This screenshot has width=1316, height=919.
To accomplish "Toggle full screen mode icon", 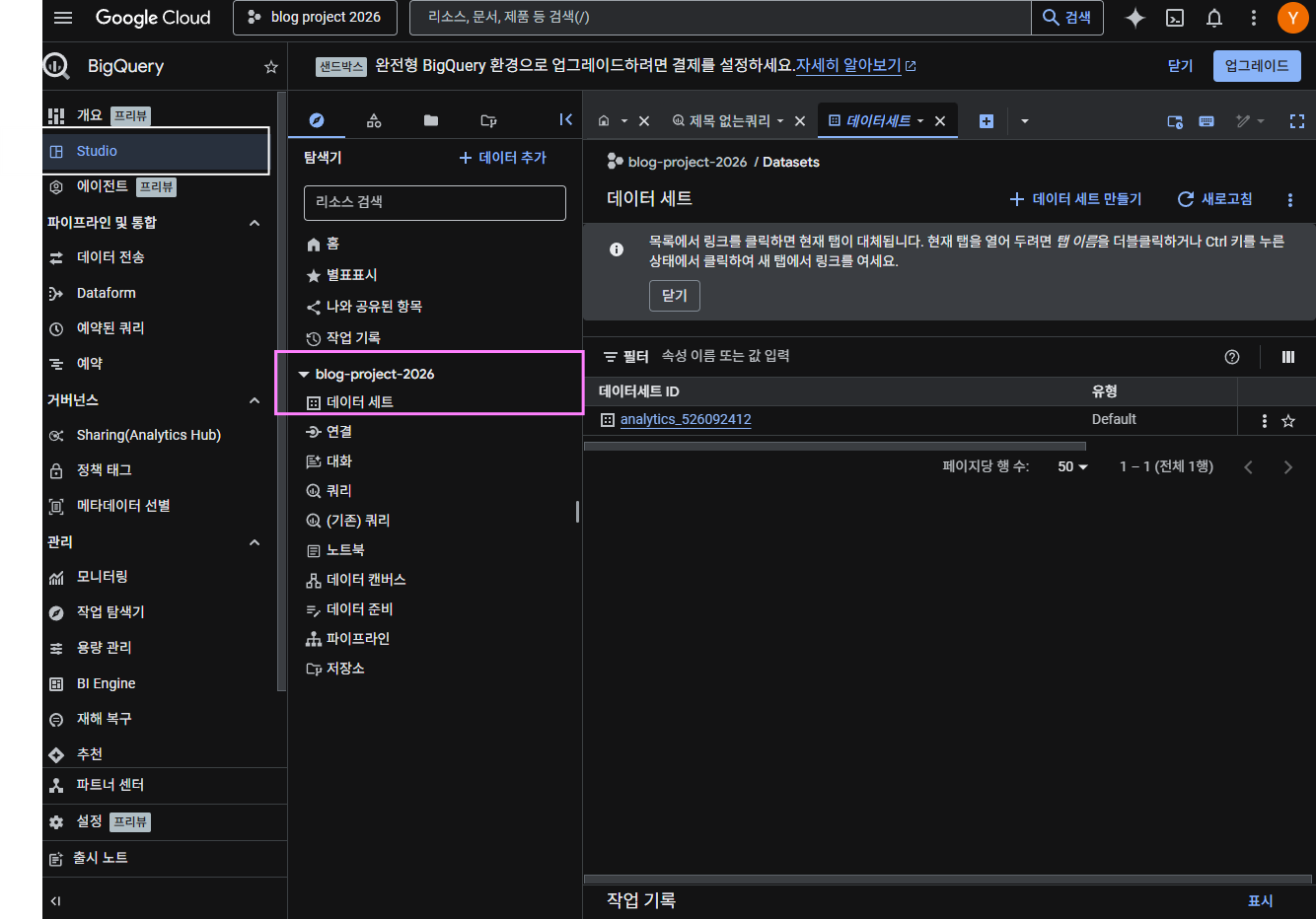I will 1297,121.
